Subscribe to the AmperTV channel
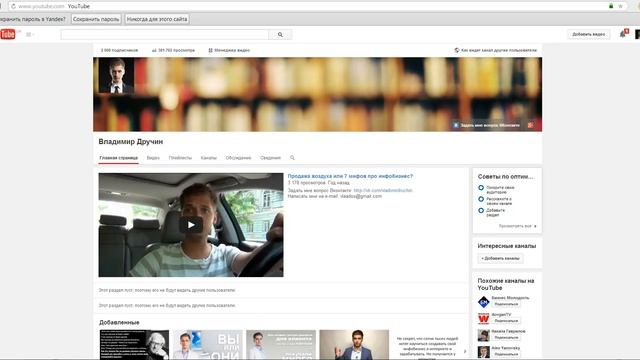Viewport: 640px width, 360px height. point(506,321)
